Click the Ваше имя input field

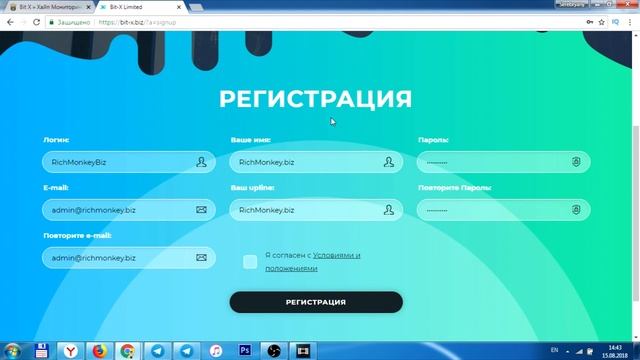pyautogui.click(x=316, y=162)
